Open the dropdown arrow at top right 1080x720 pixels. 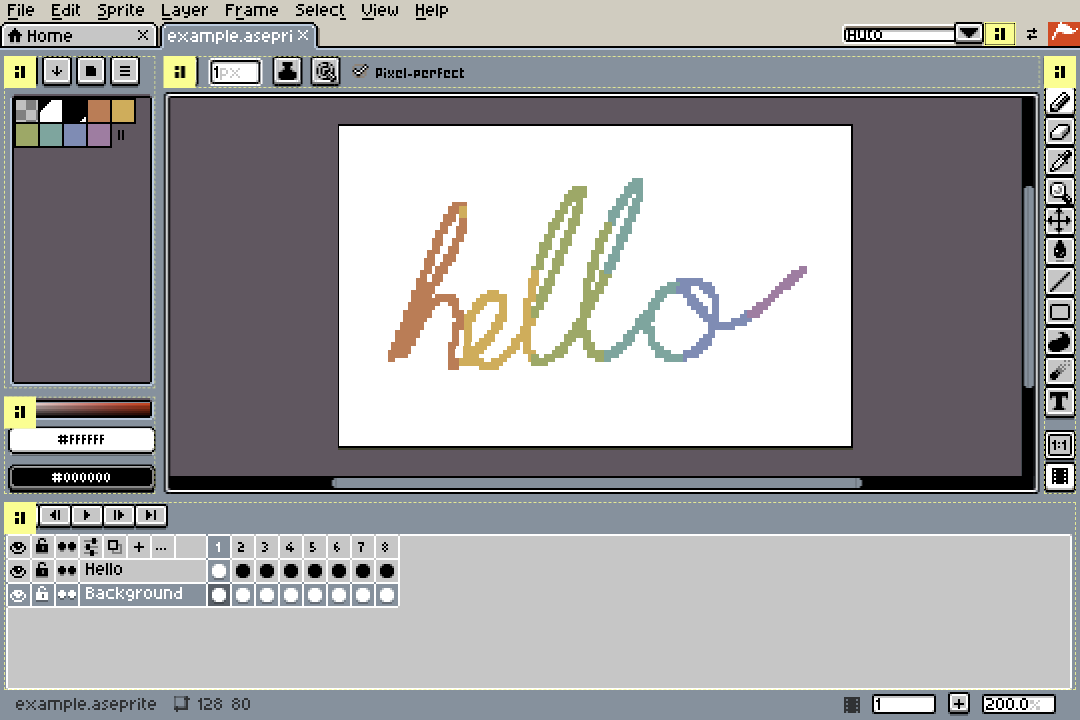968,33
